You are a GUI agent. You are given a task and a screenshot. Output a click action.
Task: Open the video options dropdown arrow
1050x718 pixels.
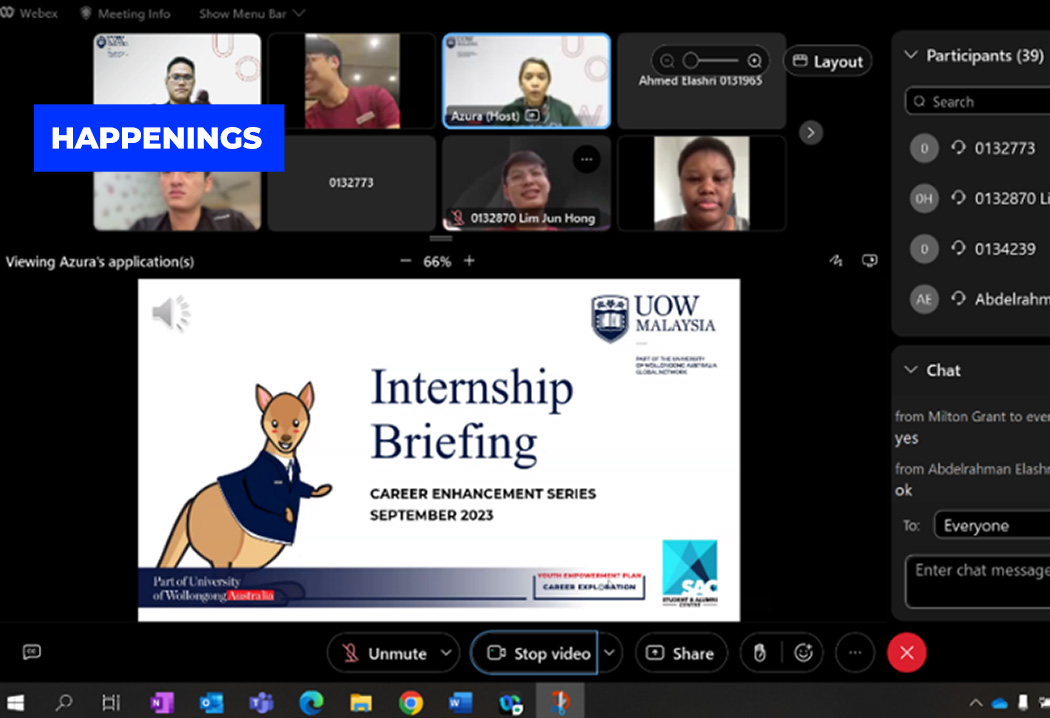tap(609, 653)
